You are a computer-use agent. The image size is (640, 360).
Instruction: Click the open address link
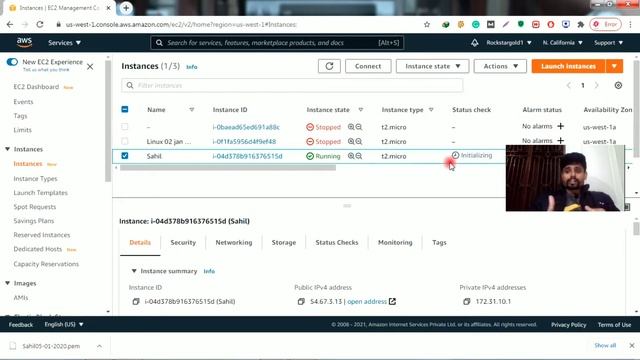tap(367, 302)
